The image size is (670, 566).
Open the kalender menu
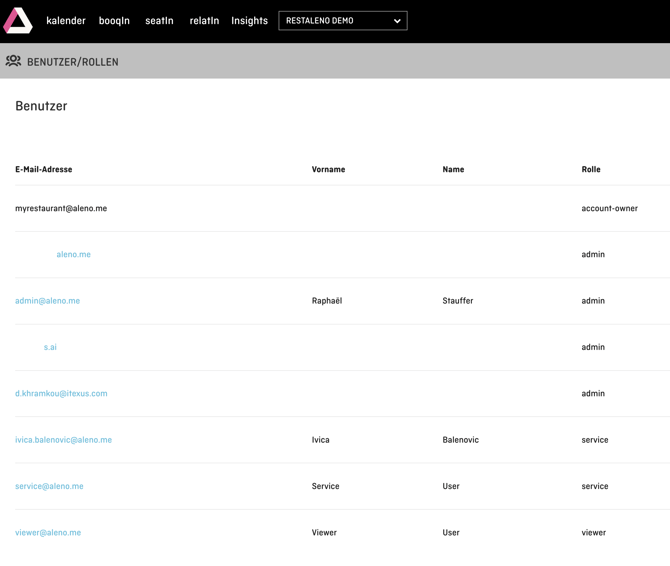[x=66, y=21]
